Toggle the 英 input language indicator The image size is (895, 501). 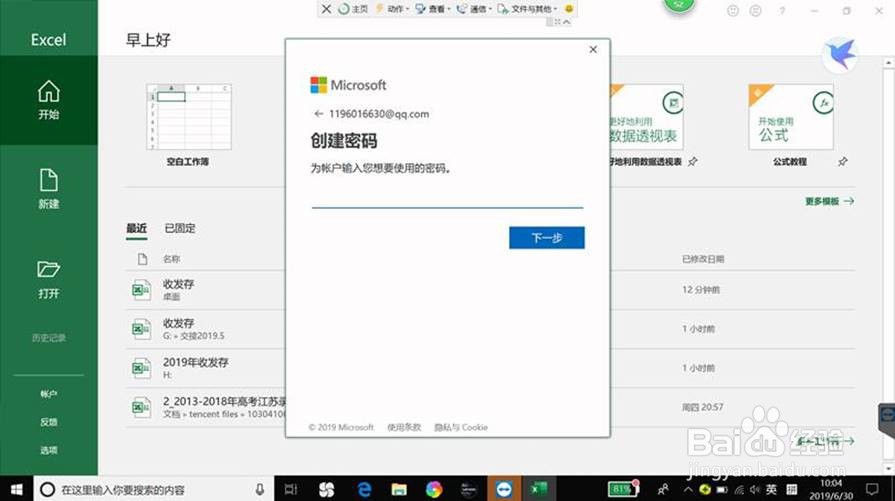pyautogui.click(x=771, y=489)
